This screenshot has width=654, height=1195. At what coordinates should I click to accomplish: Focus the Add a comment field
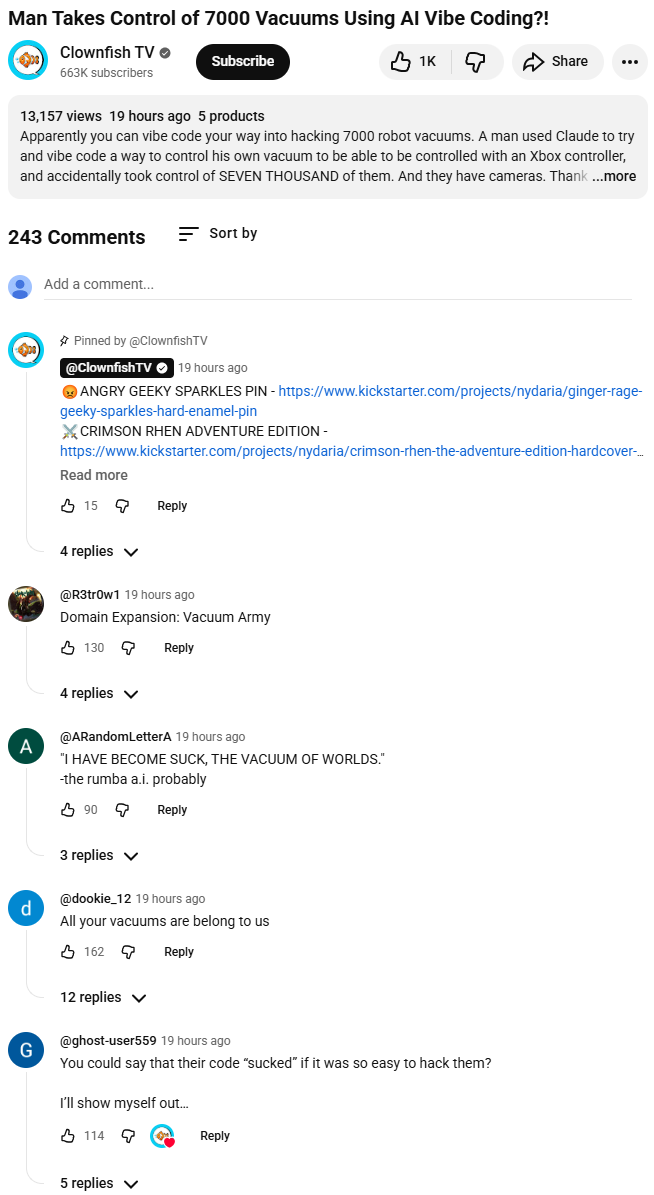click(x=338, y=285)
